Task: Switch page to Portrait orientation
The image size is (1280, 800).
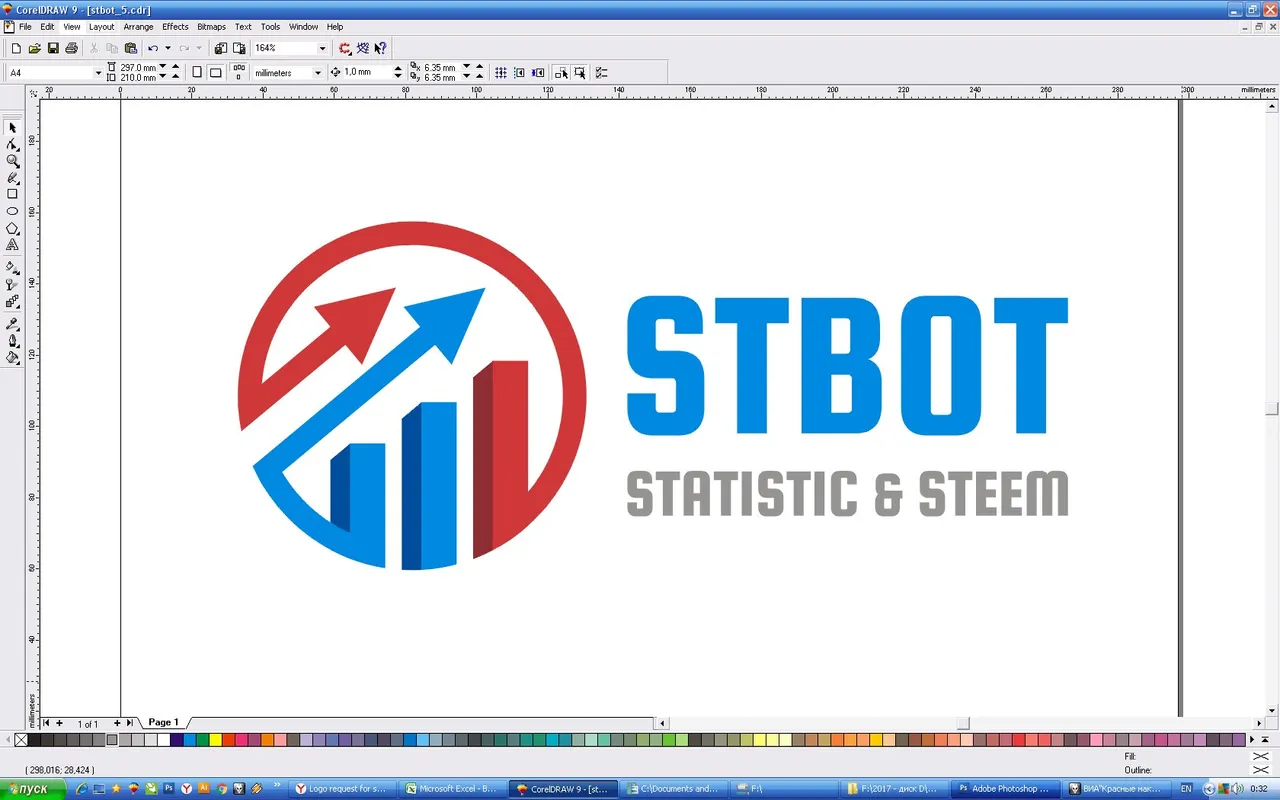Action: pyautogui.click(x=197, y=72)
